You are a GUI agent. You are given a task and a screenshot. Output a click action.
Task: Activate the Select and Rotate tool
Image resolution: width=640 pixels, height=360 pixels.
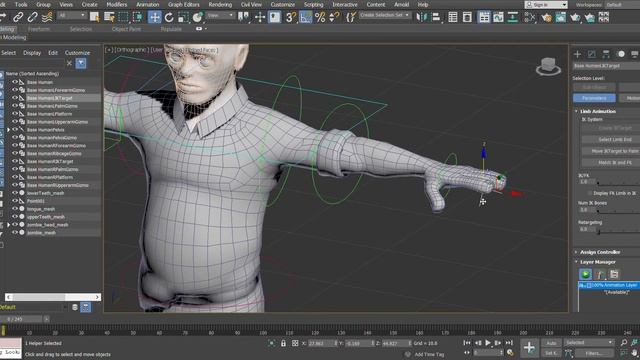tap(169, 17)
